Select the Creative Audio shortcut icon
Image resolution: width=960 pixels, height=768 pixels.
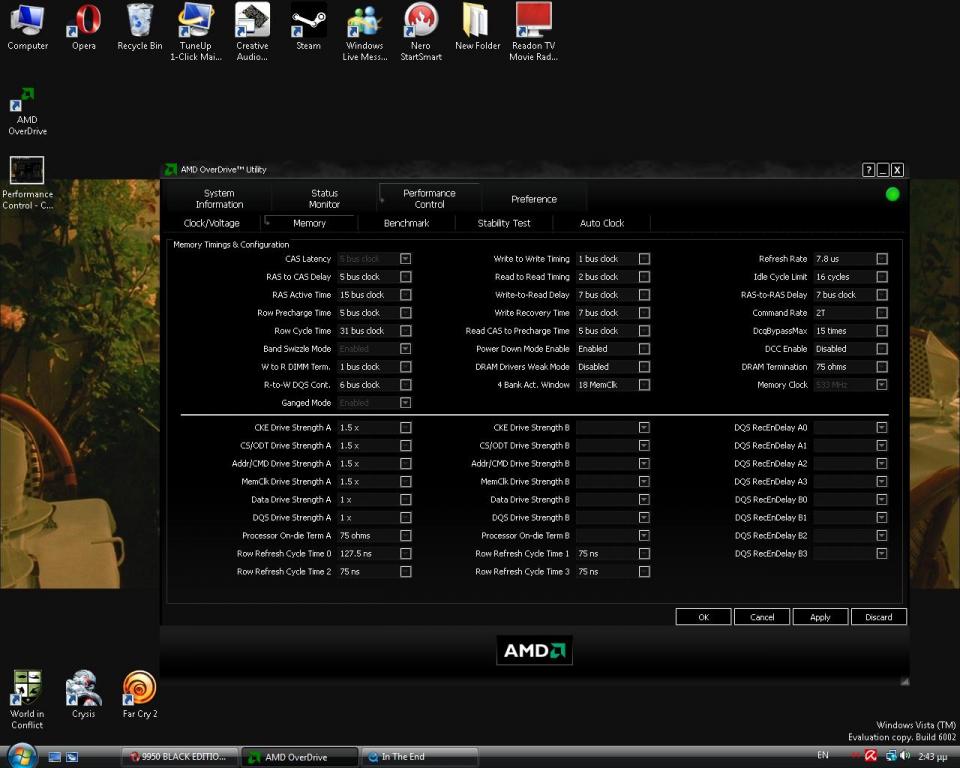(x=252, y=32)
